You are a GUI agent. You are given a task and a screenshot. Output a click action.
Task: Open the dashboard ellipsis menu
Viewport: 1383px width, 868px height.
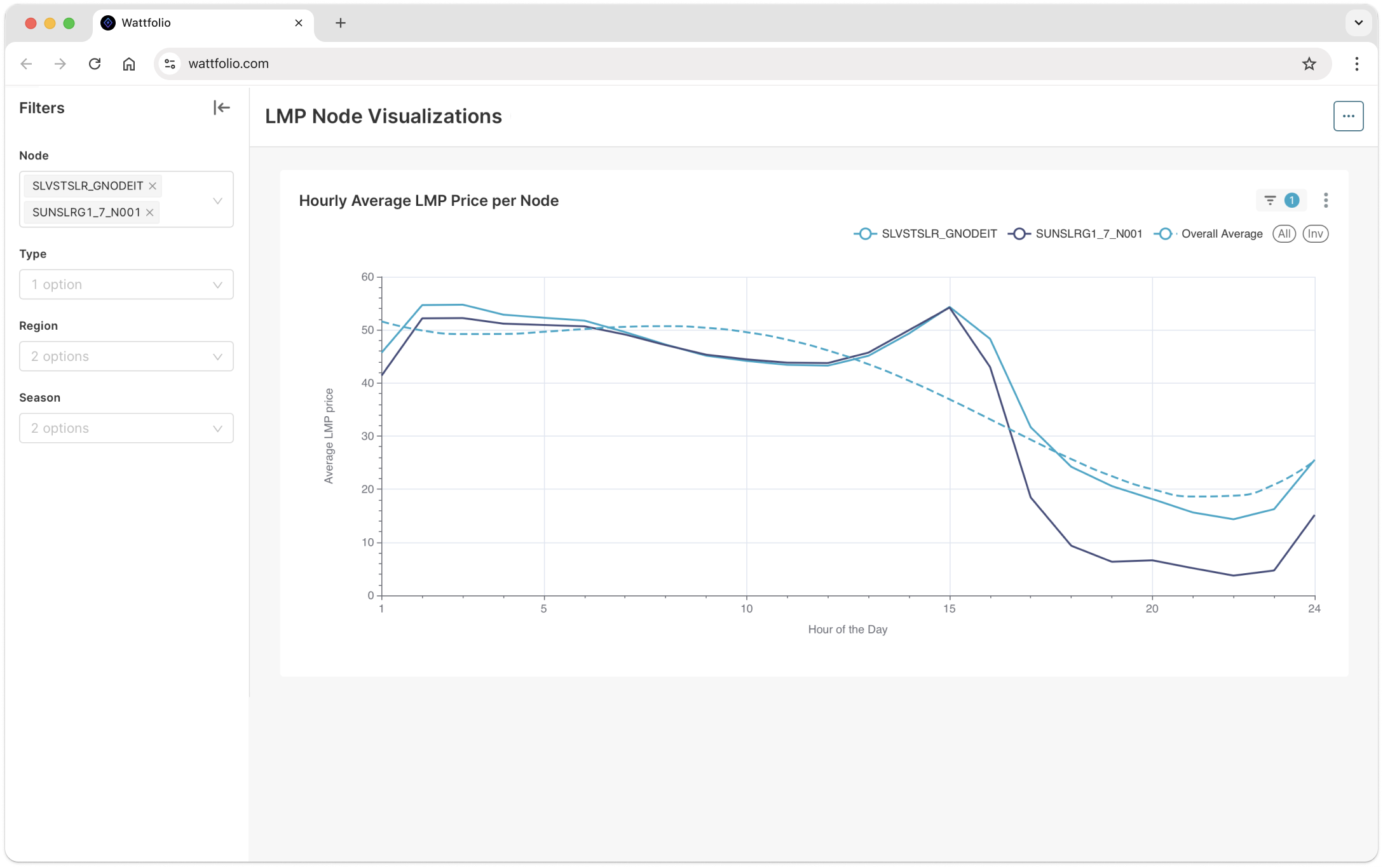click(1348, 116)
